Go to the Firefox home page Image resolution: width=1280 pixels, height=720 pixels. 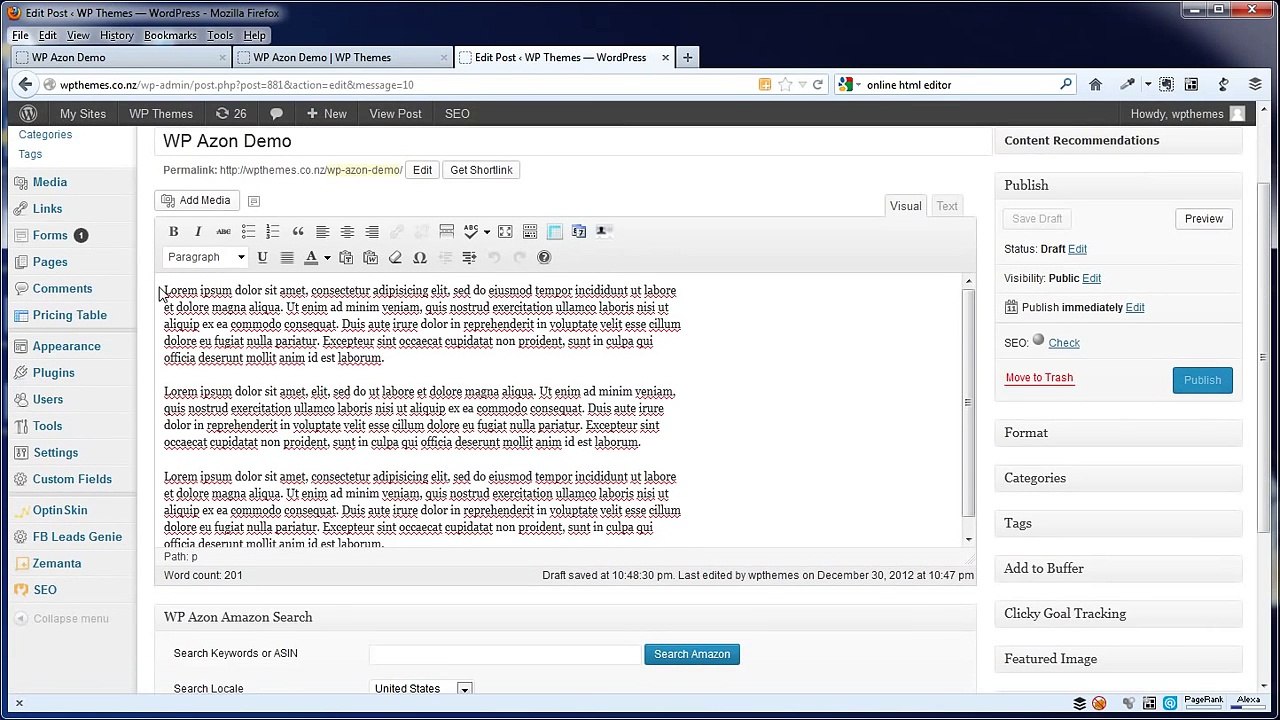coord(1095,85)
